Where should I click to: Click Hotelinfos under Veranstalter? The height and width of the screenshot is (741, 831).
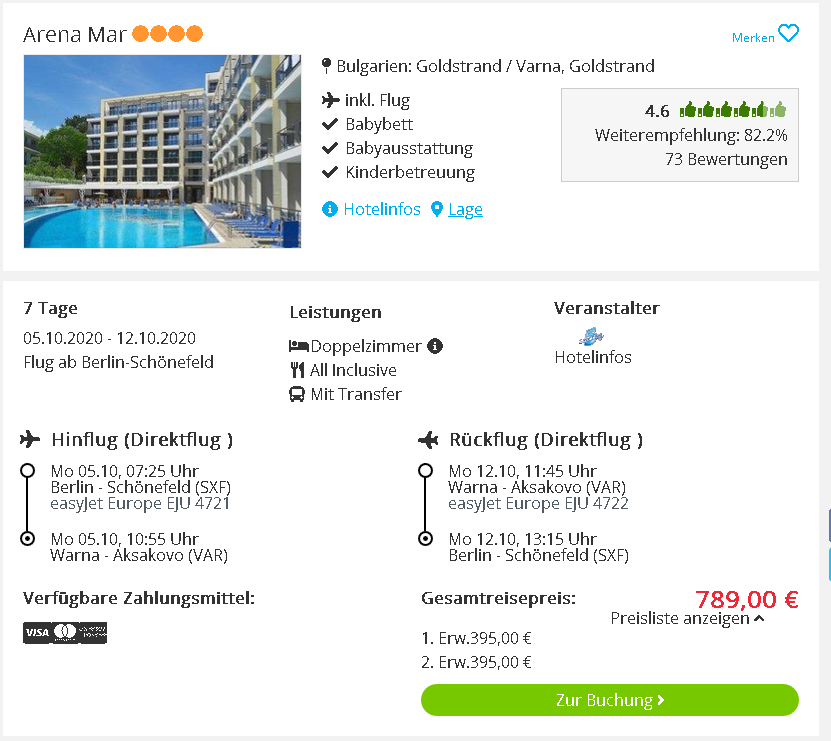[x=593, y=357]
